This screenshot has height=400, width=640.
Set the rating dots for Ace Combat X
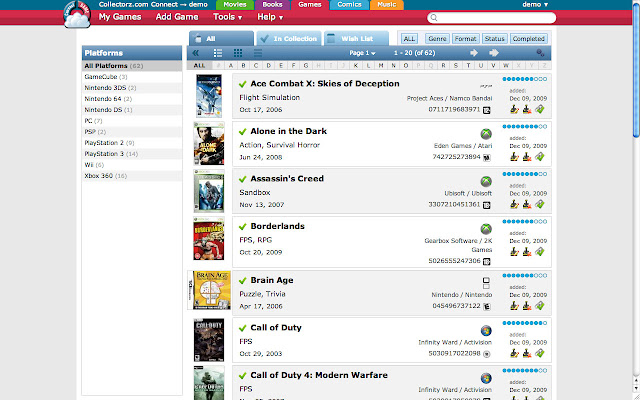(524, 79)
